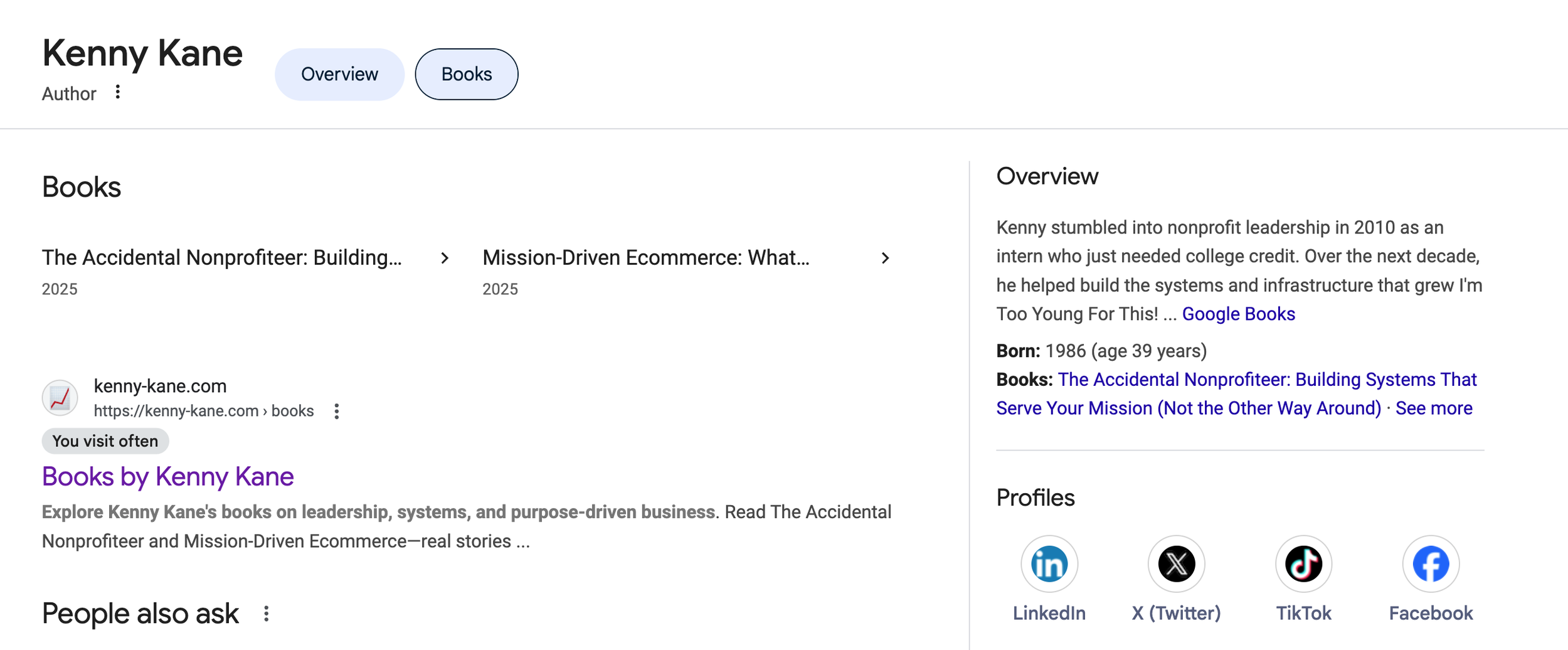Open the TikTok profile icon

click(x=1303, y=563)
